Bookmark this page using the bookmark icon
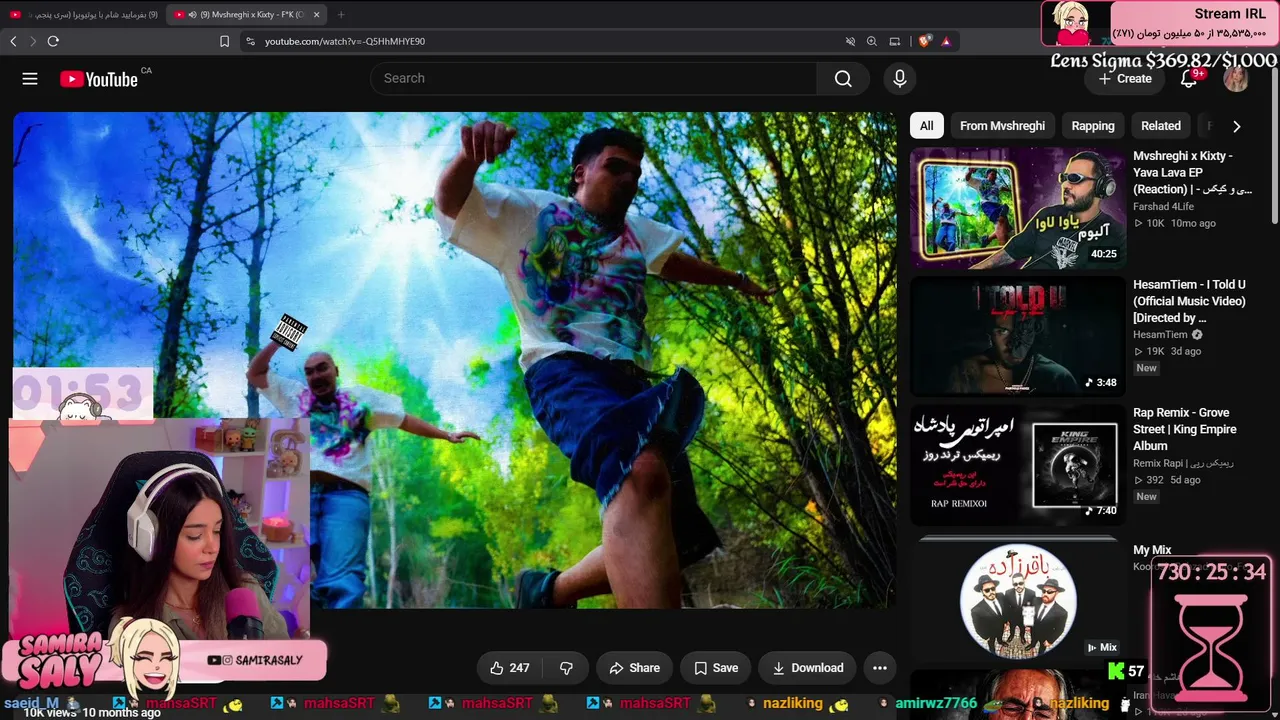Screen dimensions: 1280x720 224,41
